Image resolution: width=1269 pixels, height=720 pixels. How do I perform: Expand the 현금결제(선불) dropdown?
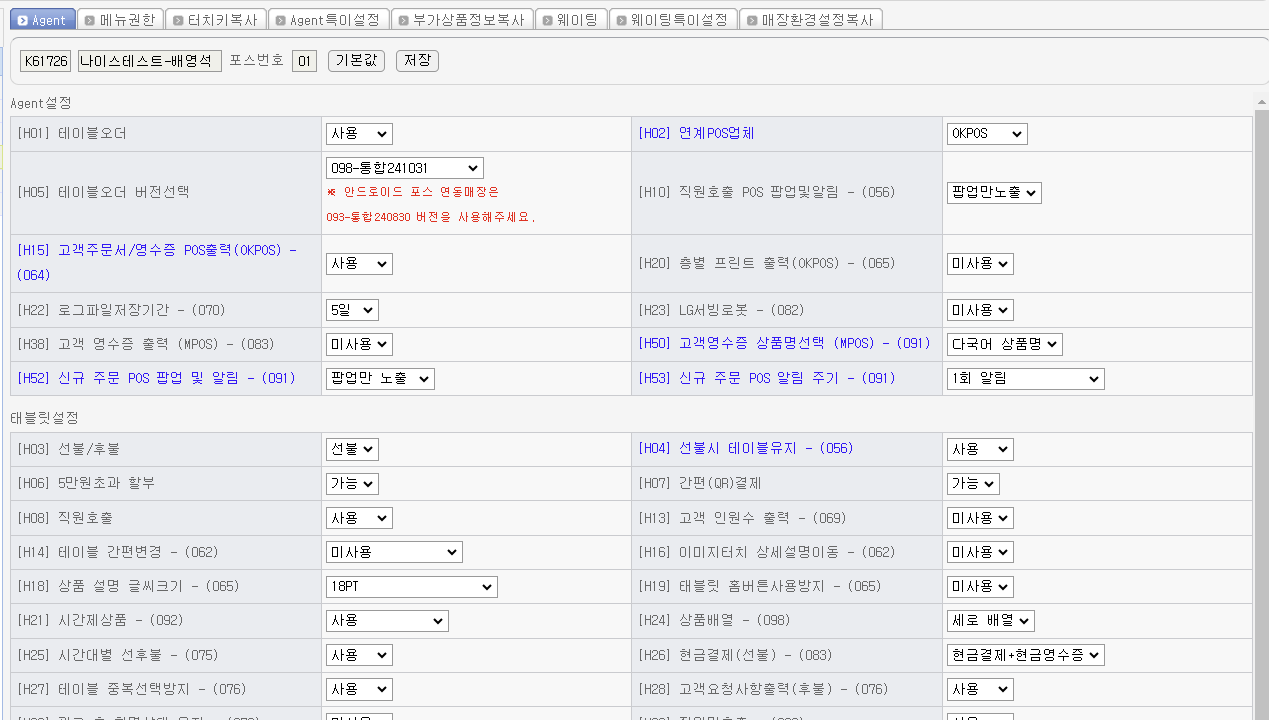(x=1025, y=655)
